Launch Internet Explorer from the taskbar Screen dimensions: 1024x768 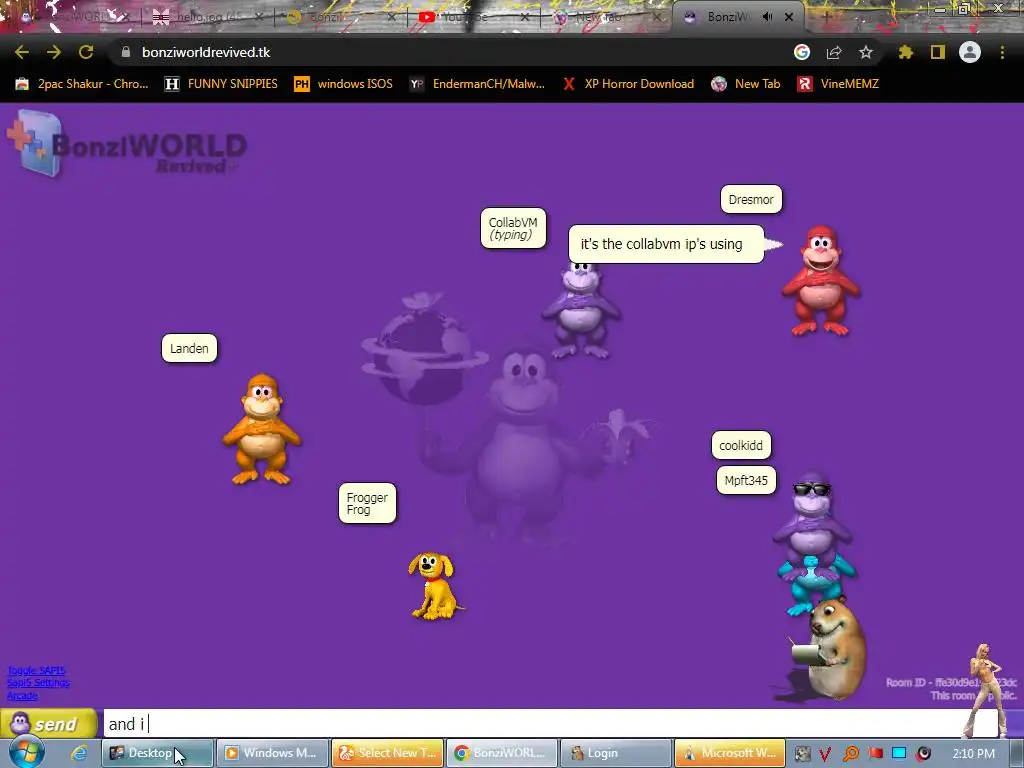pyautogui.click(x=79, y=753)
